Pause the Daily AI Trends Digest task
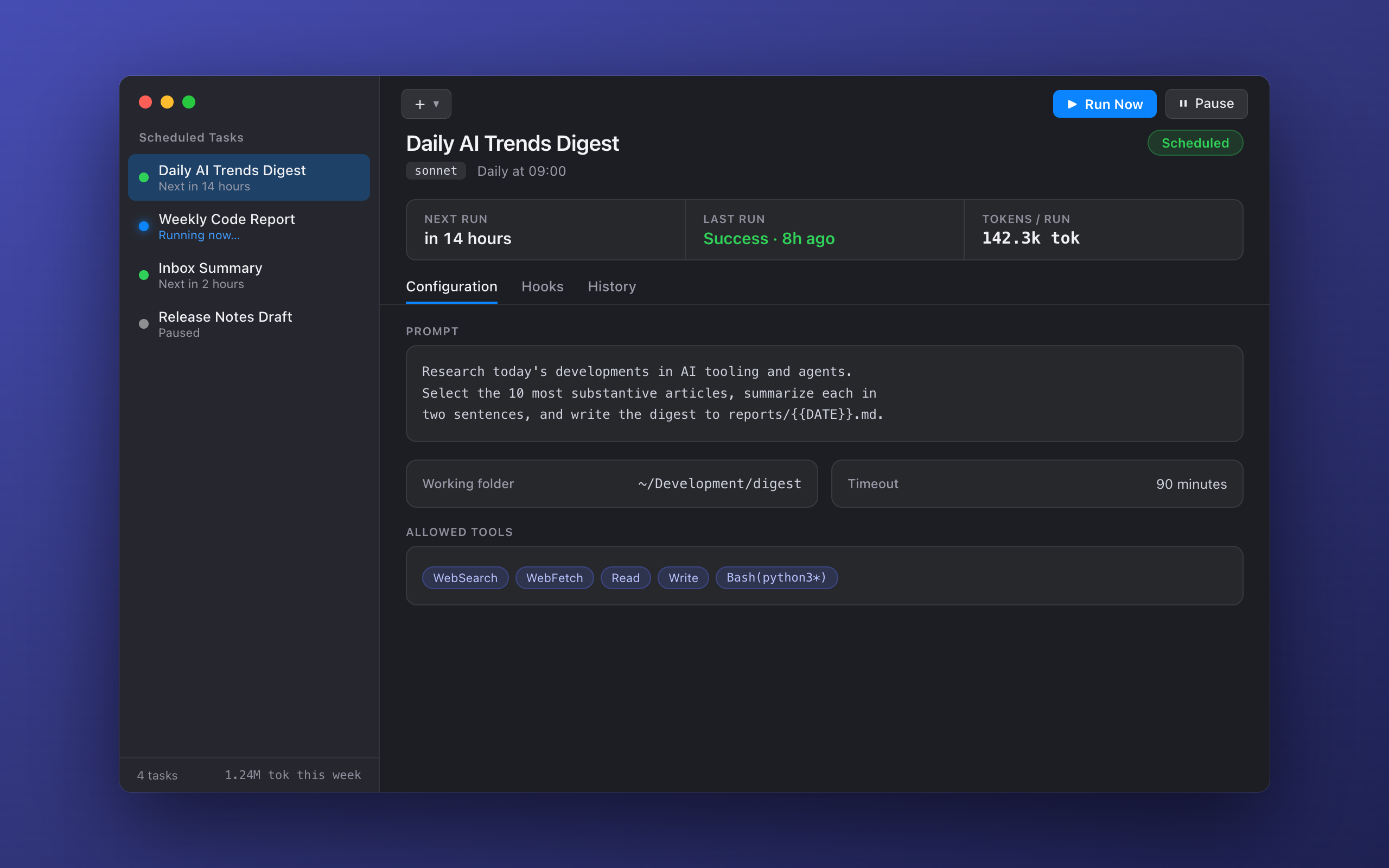The width and height of the screenshot is (1389, 868). click(x=1206, y=104)
